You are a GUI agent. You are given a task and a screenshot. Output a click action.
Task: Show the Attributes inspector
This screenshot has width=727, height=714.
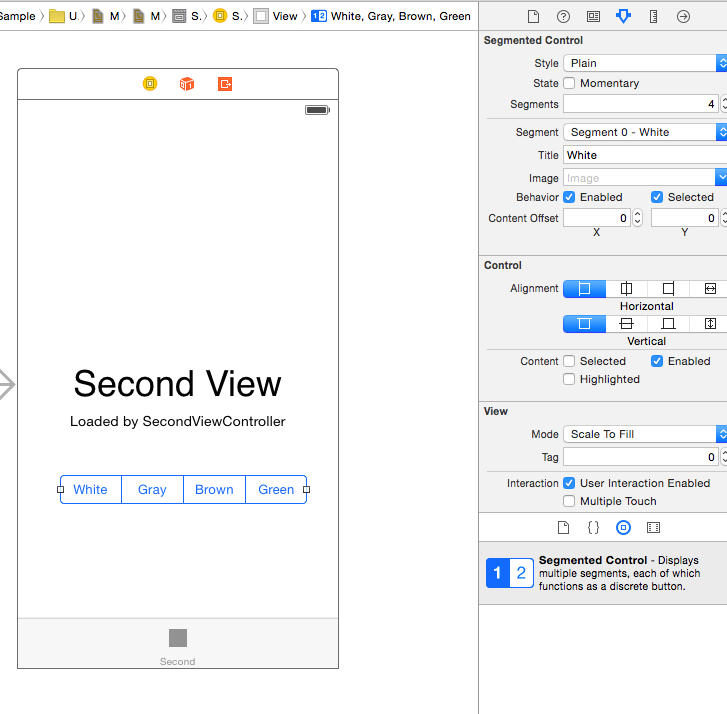623,17
